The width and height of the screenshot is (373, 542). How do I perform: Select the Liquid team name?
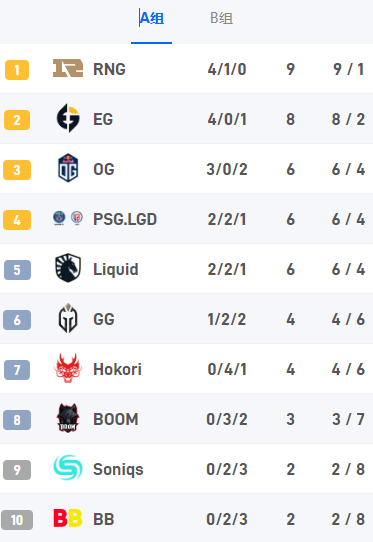[x=116, y=269]
